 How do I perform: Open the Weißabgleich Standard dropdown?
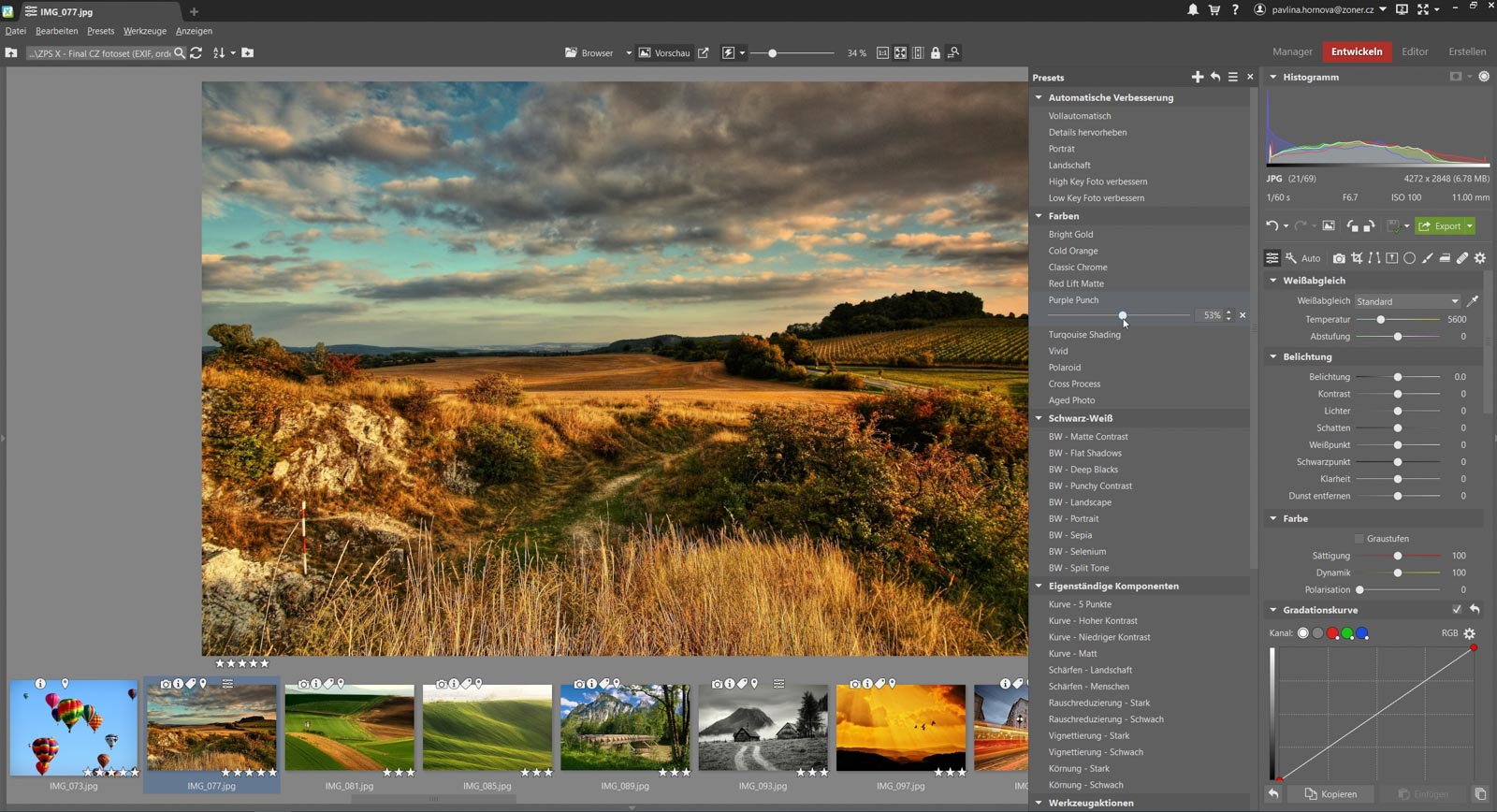(x=1408, y=301)
